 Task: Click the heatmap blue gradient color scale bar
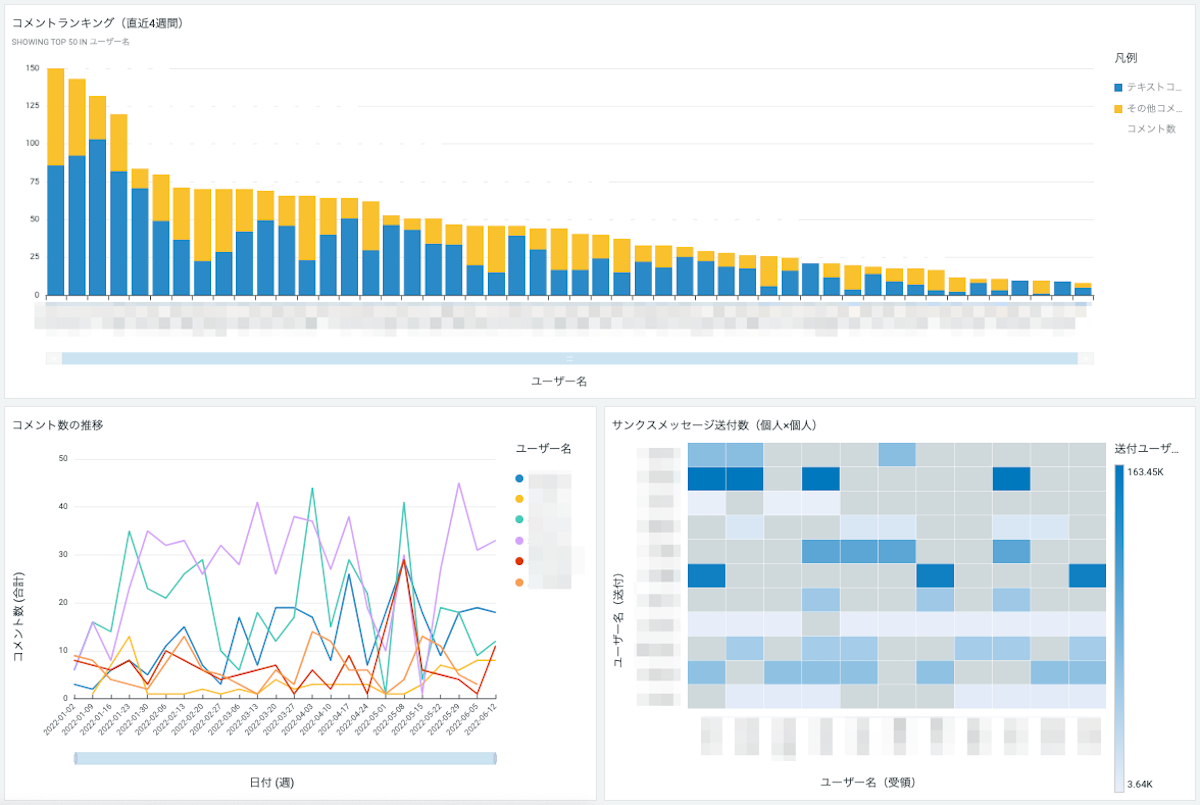1119,629
